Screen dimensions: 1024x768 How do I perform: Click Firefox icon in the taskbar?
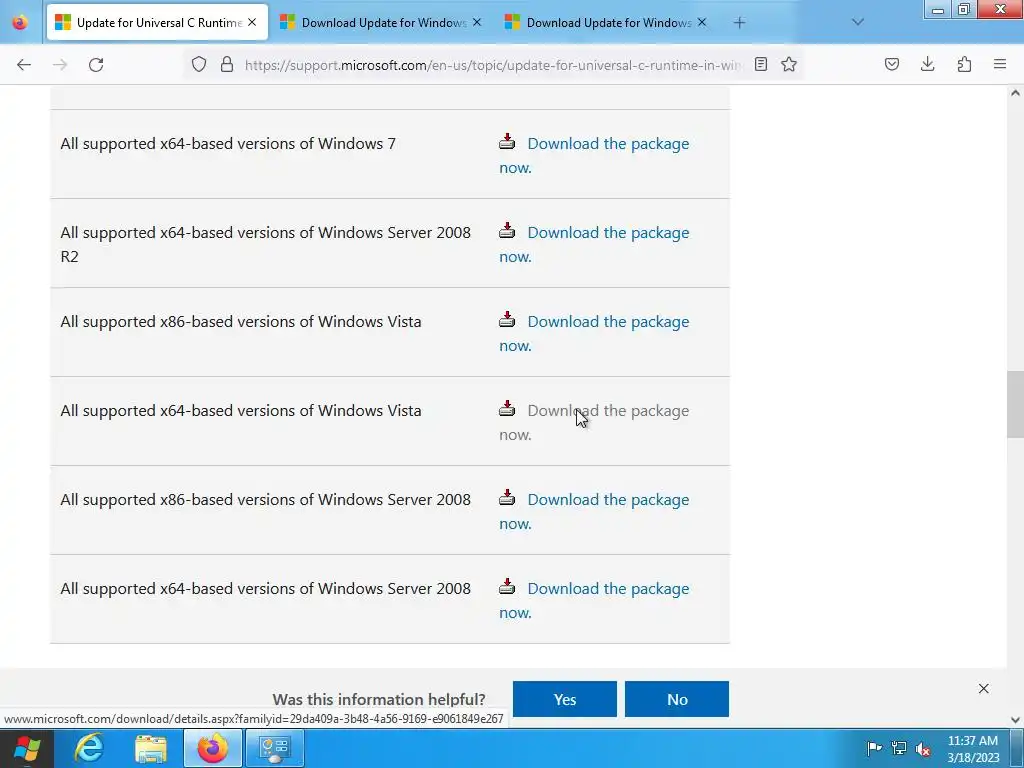click(x=213, y=748)
